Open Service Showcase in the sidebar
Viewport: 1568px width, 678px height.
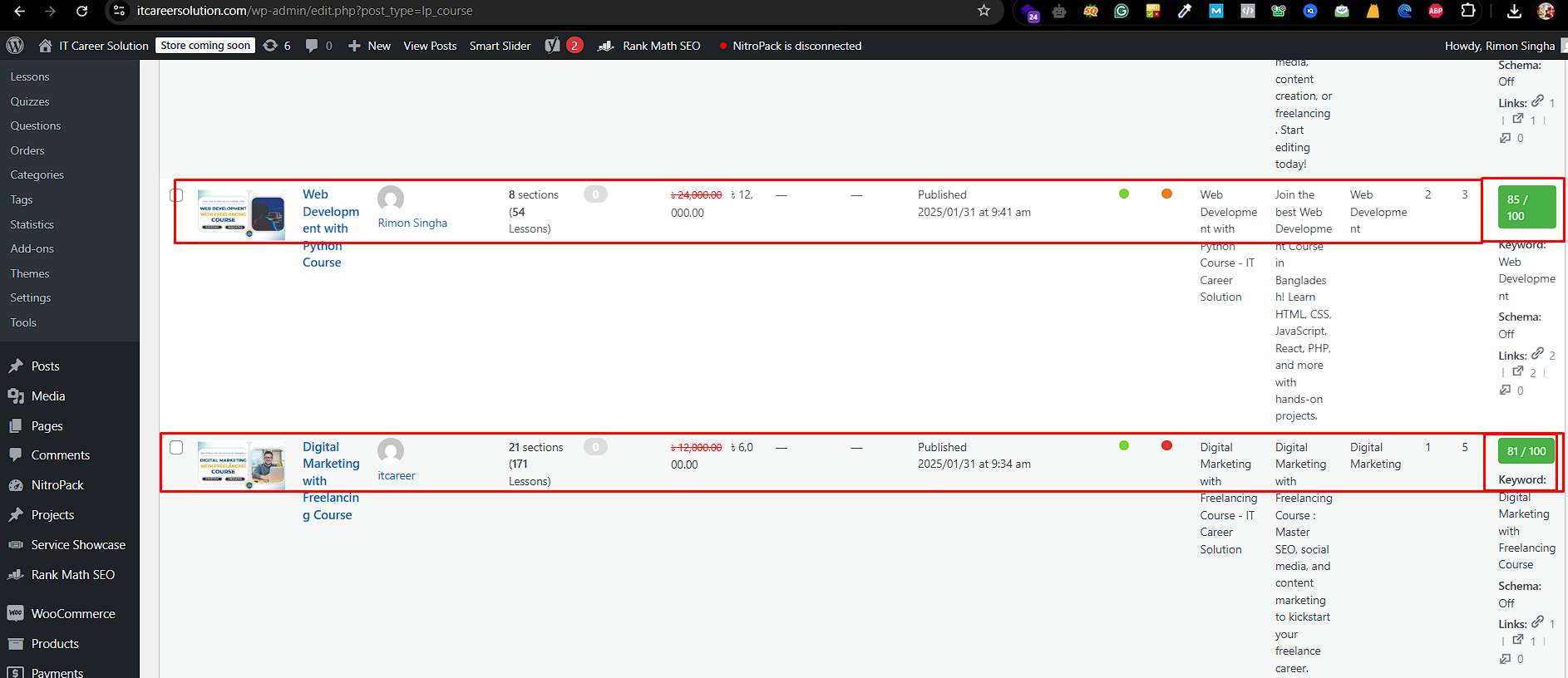(78, 545)
